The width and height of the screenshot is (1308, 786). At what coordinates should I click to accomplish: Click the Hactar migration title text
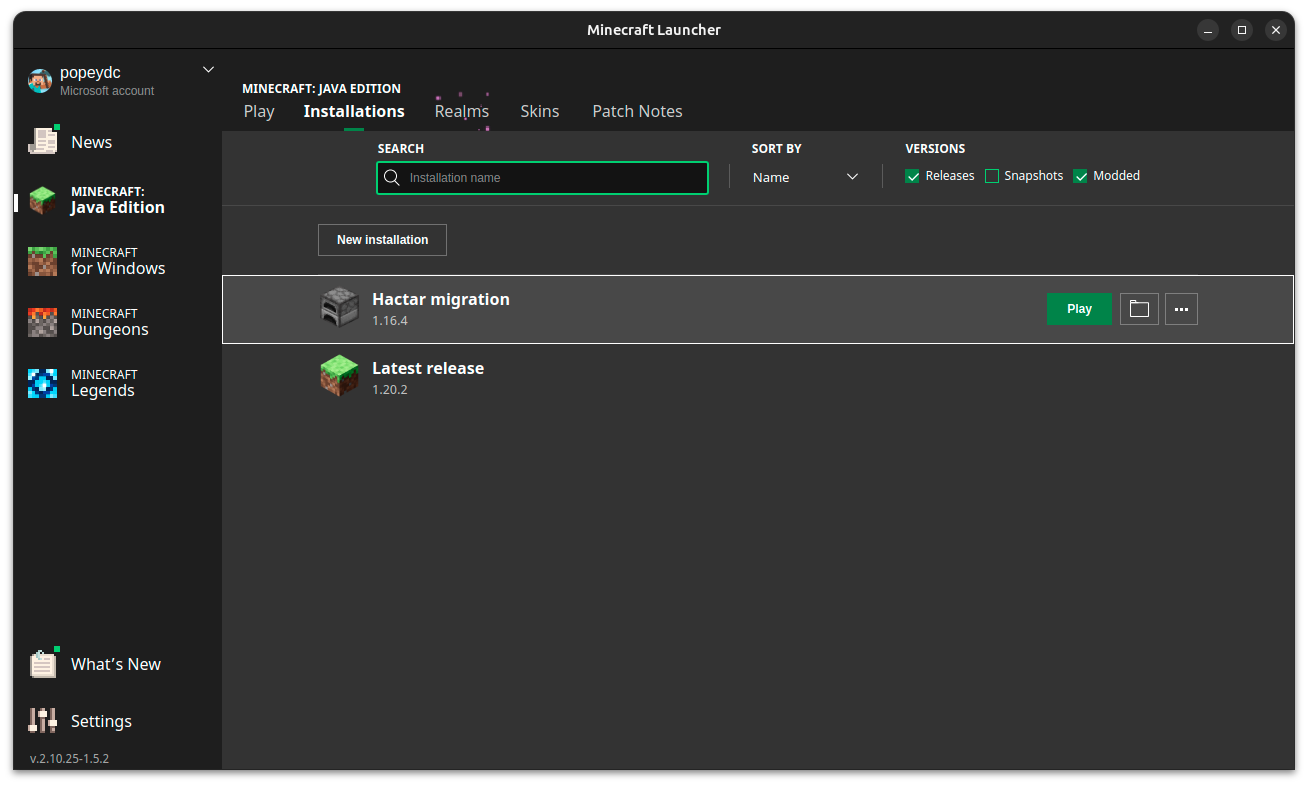click(441, 299)
